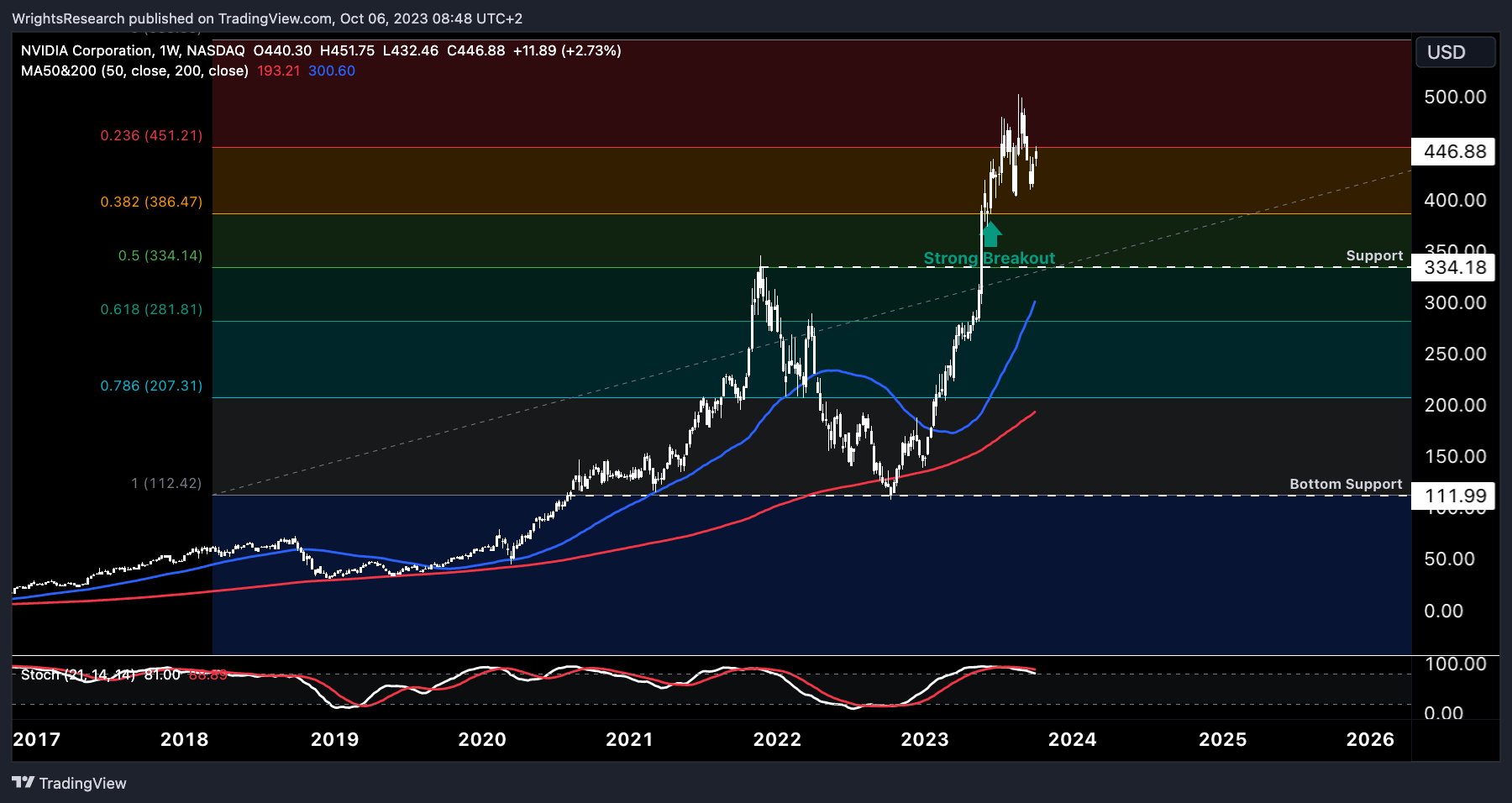Click 500.00 on the price axis
Screen dimensions: 1512x803
coord(1455,97)
